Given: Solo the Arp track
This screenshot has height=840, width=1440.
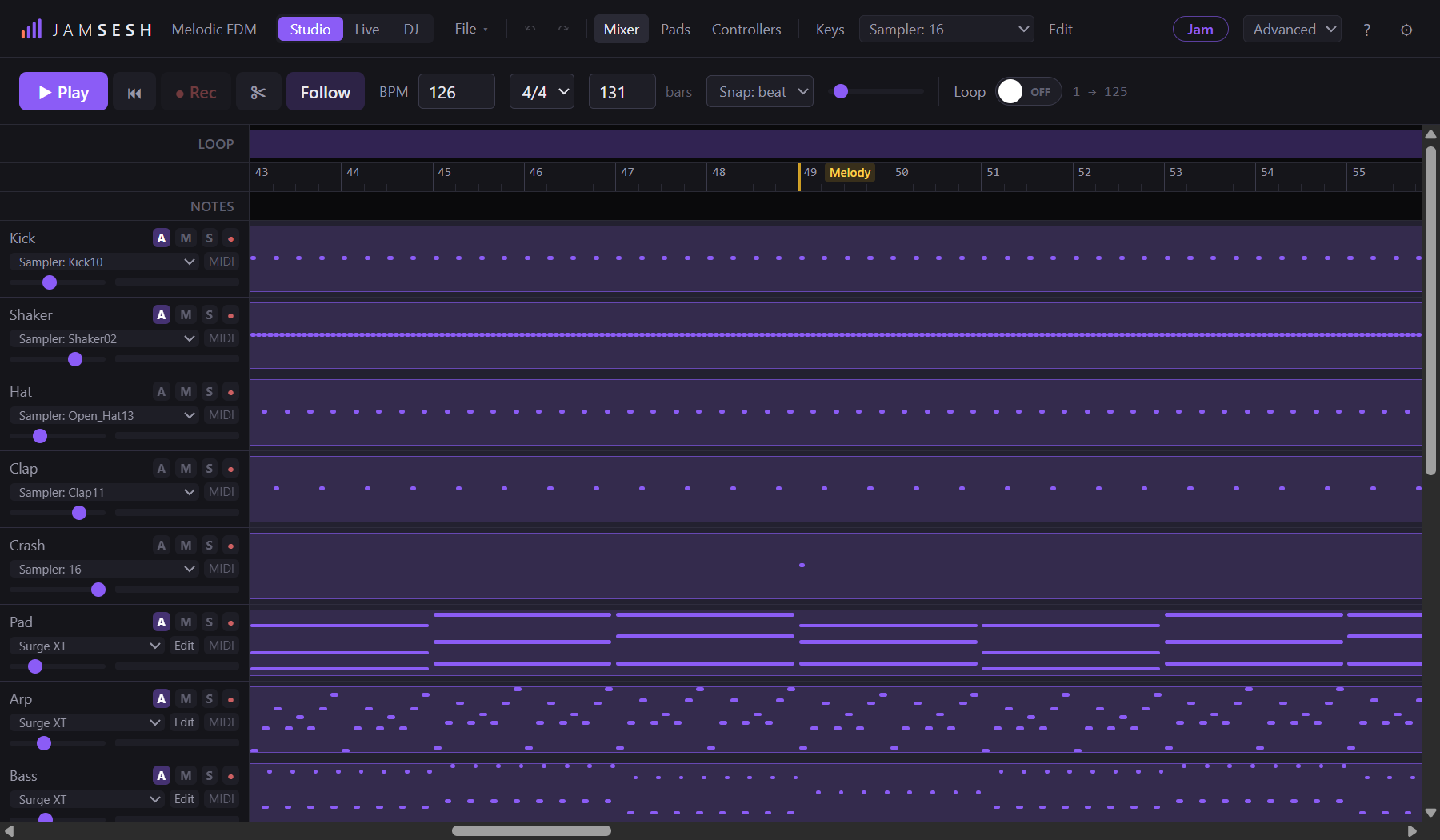Looking at the screenshot, I should (209, 699).
